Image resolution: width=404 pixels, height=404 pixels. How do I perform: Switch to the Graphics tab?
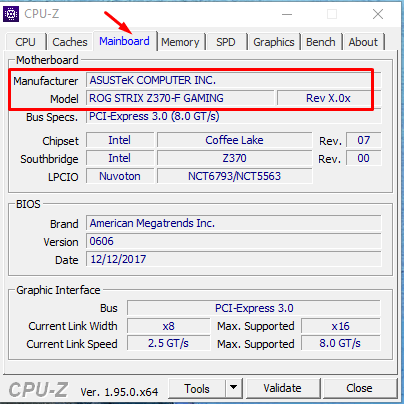[x=274, y=42]
